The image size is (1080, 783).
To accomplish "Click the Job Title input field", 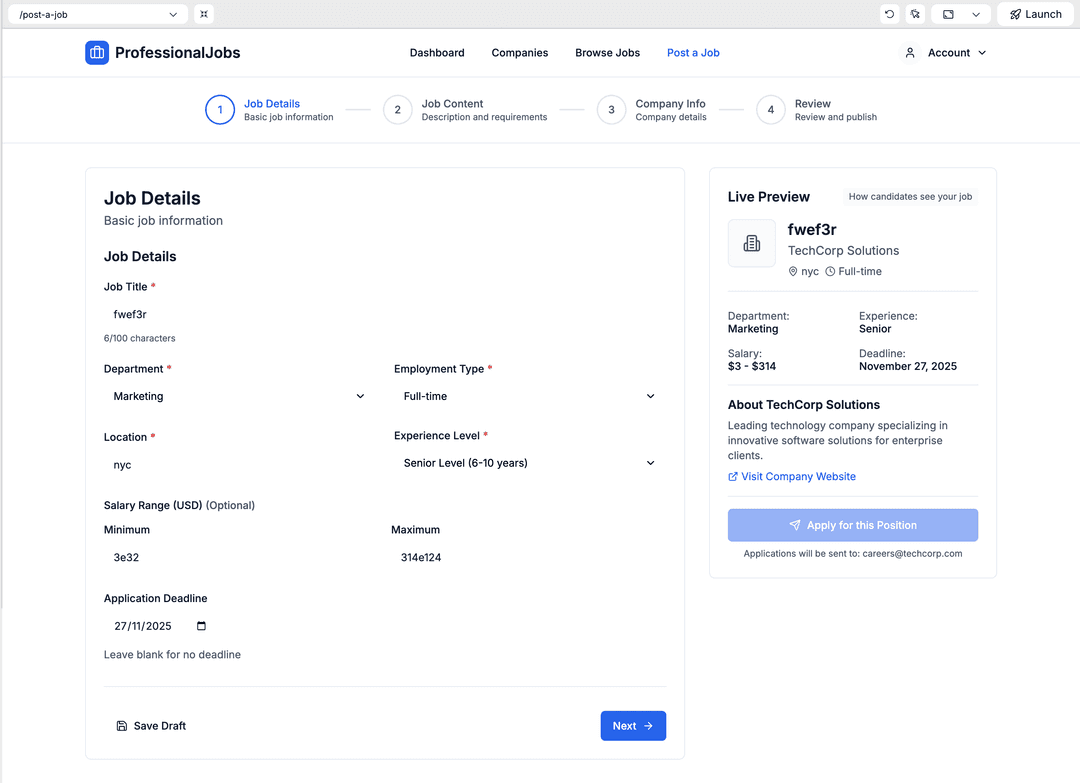I will tap(384, 315).
